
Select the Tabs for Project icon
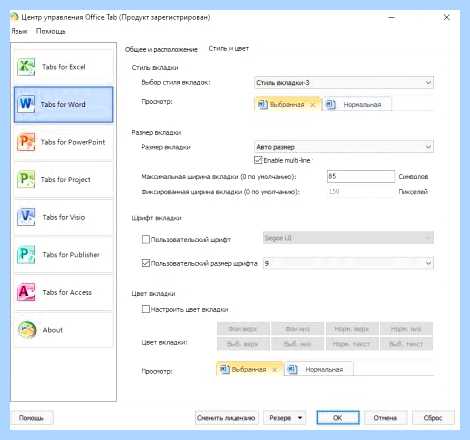(x=26, y=179)
